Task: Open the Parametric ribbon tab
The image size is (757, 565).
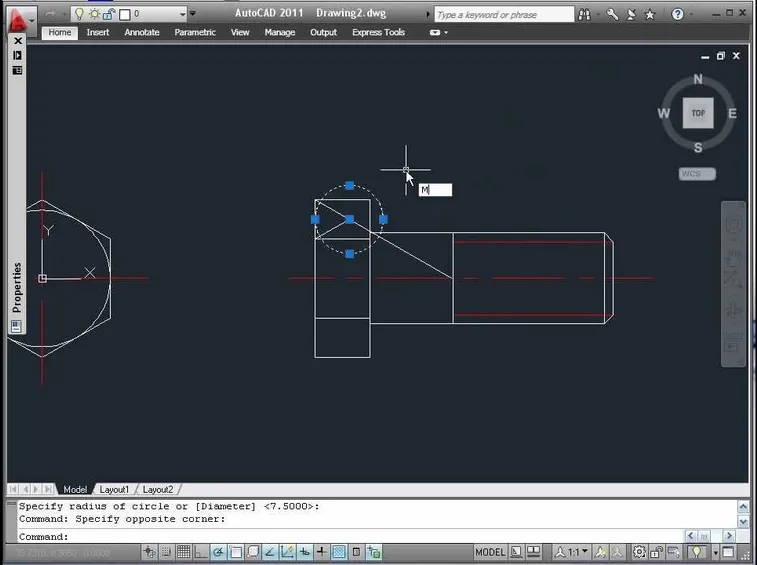Action: tap(195, 32)
